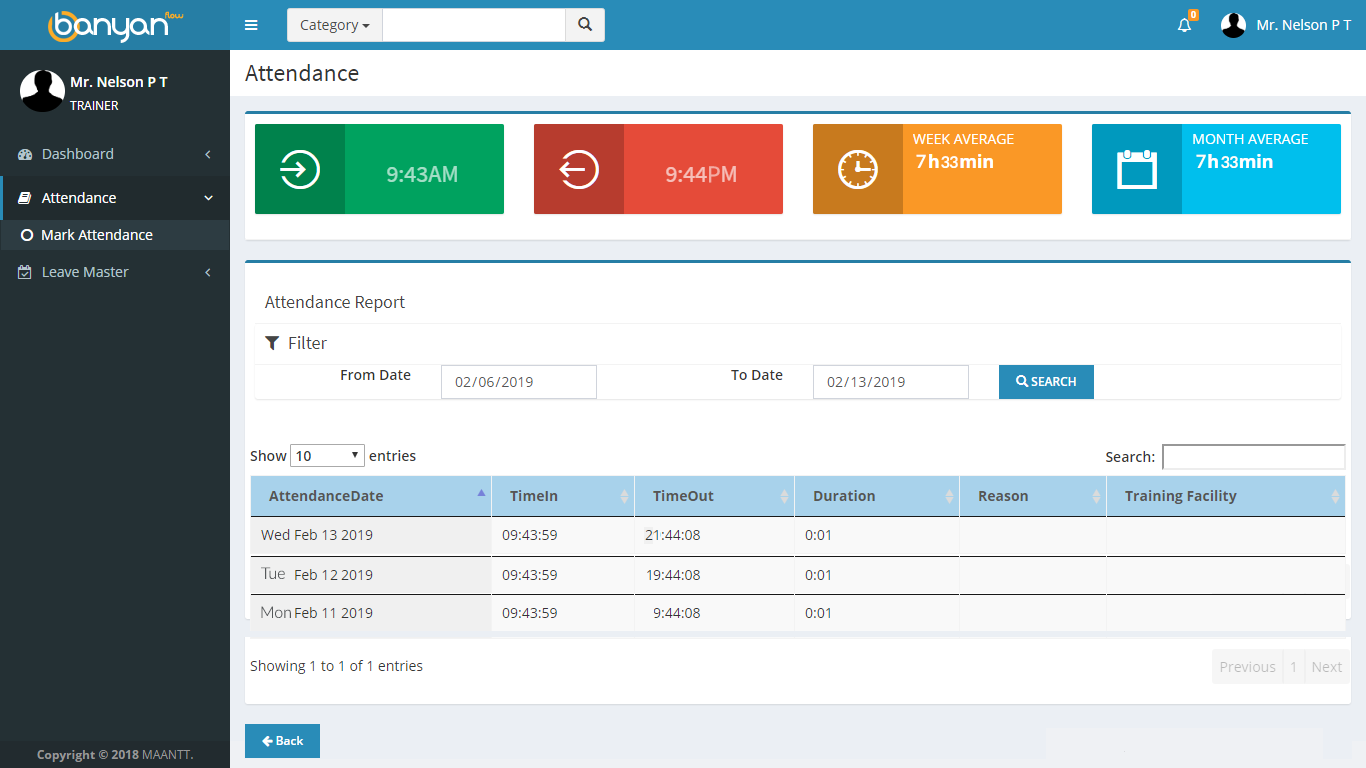Collapse the Attendance menu chevron

pyautogui.click(x=208, y=198)
